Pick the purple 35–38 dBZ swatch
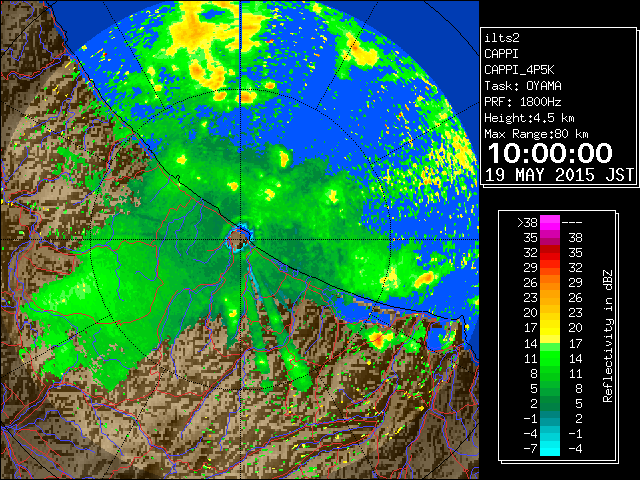This screenshot has width=640, height=480. click(550, 238)
